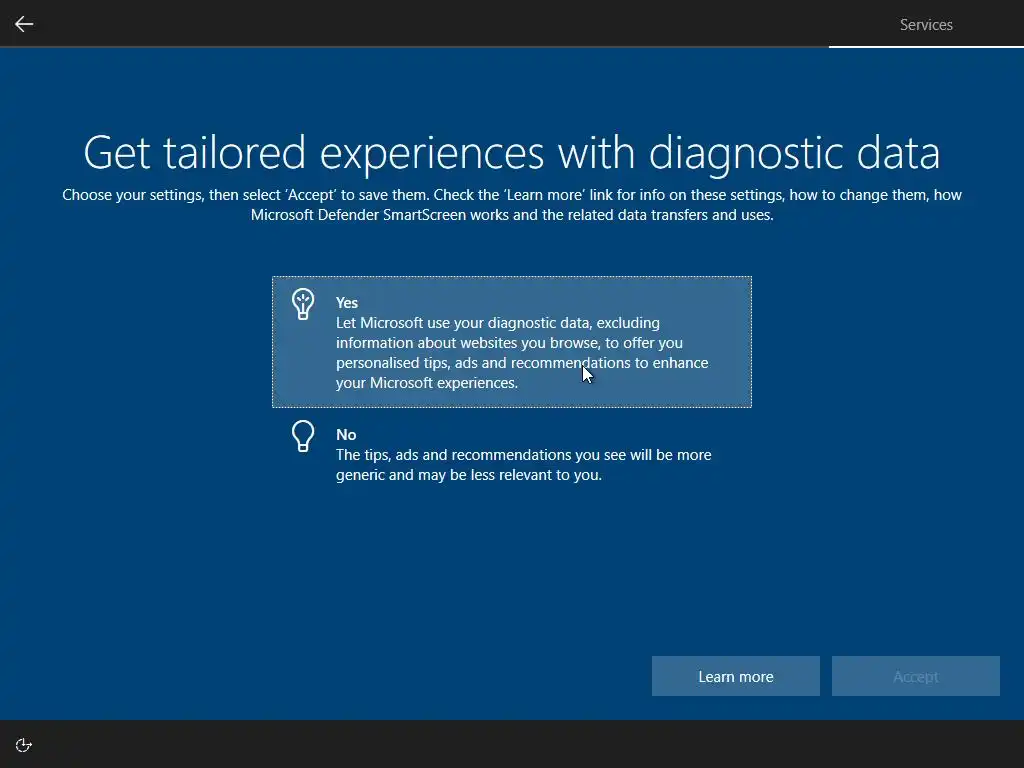Select the Yes tailored experiences option

pos(512,342)
